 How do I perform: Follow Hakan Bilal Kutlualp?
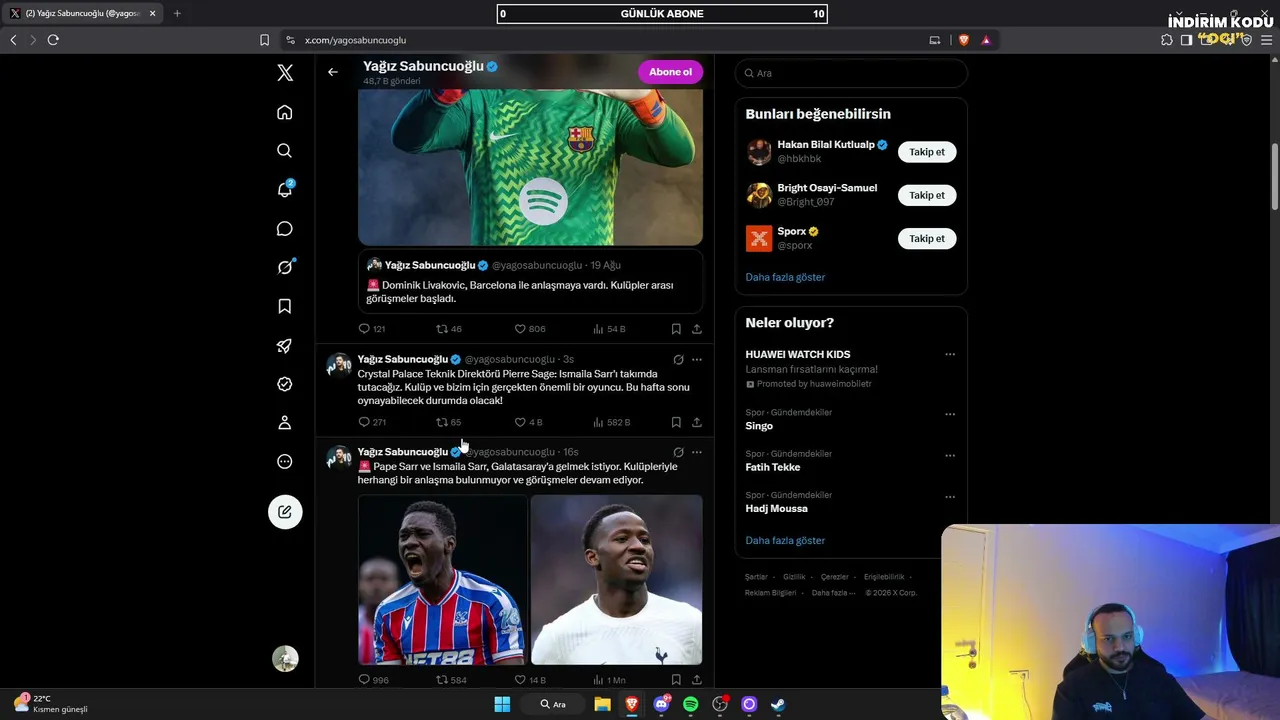tap(927, 152)
